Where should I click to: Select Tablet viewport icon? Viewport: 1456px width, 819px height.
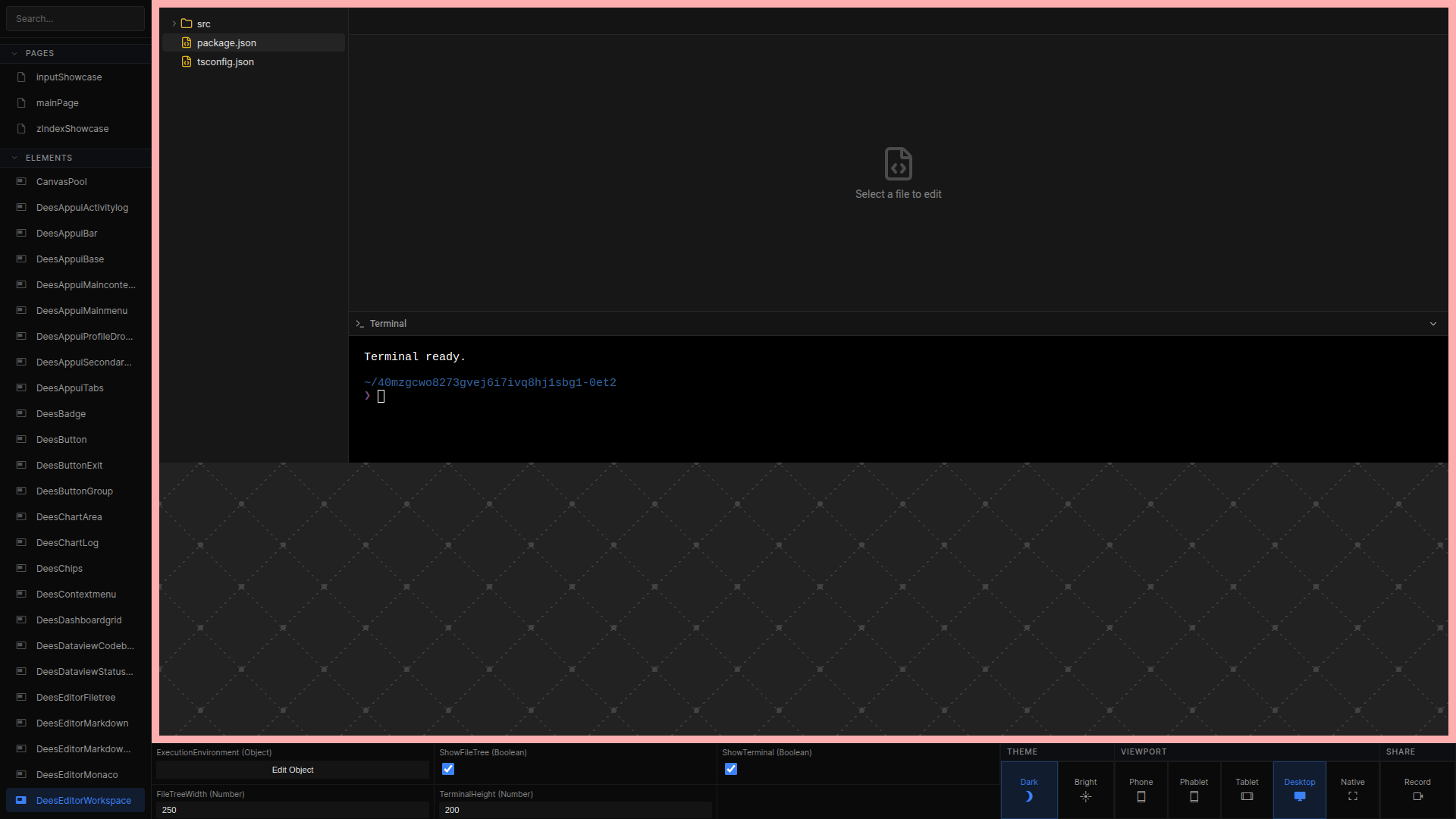pos(1247,796)
